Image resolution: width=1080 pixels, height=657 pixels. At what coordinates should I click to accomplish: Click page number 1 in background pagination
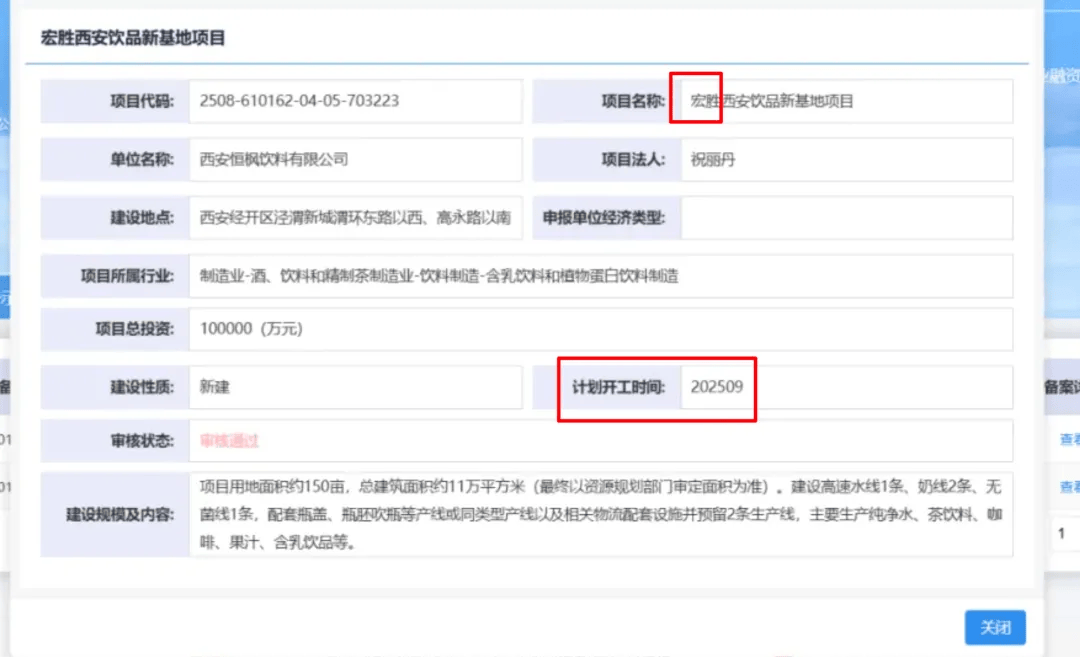pos(1061,534)
